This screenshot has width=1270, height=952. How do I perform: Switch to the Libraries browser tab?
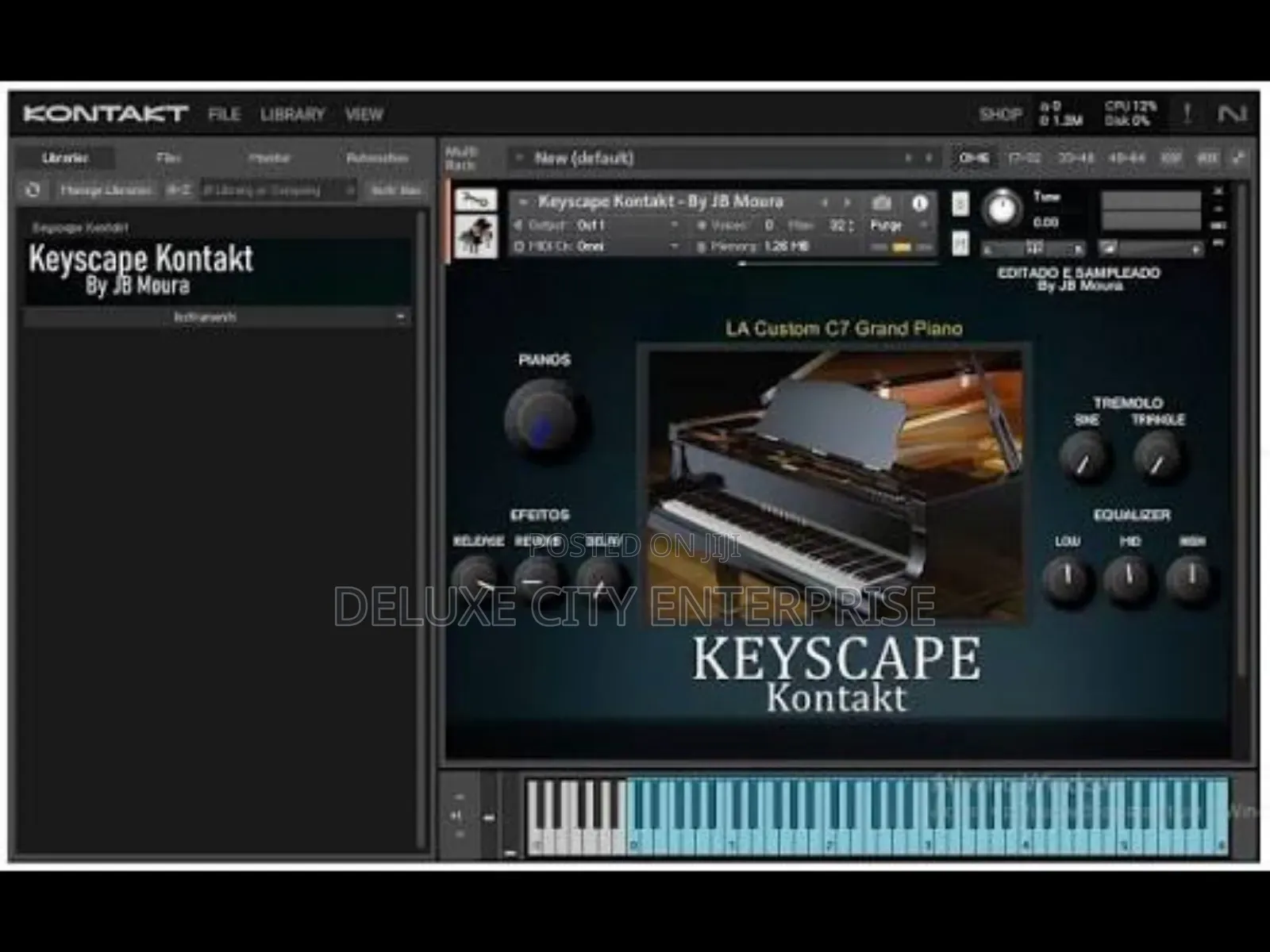[65, 158]
